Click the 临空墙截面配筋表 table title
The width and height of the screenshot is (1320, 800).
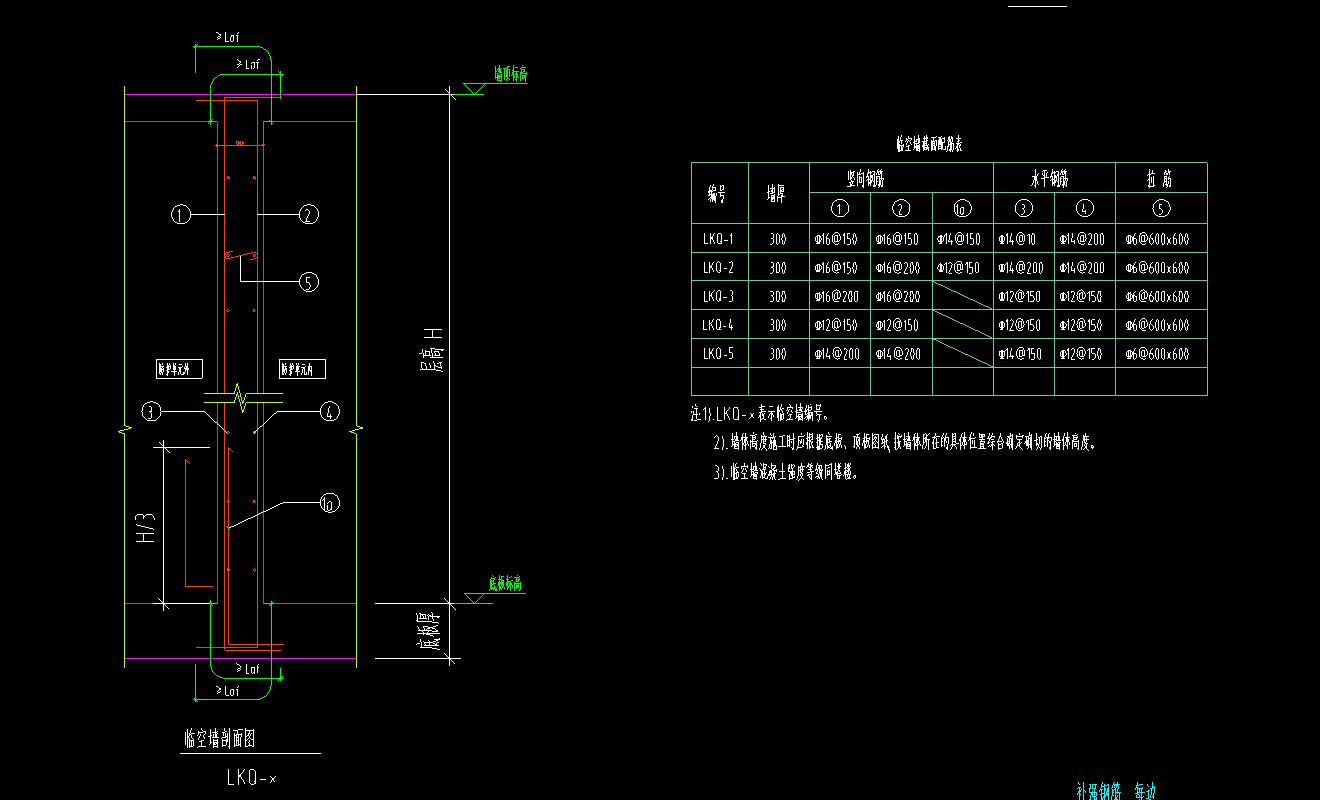(929, 145)
